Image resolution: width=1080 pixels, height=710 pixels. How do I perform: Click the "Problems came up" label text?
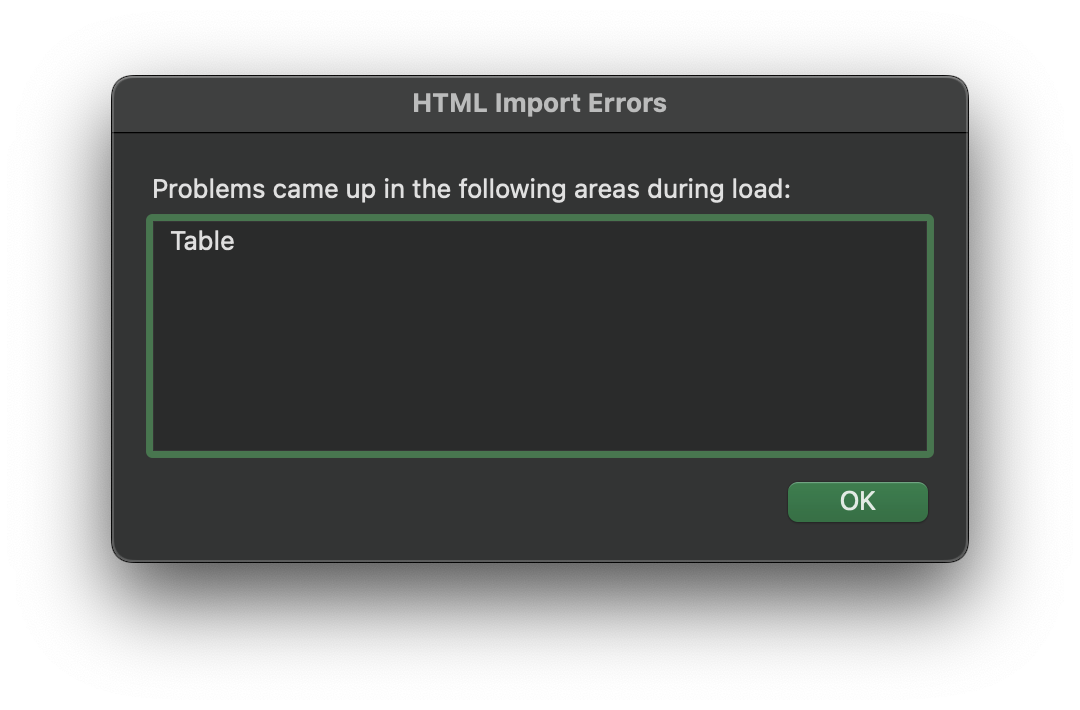coord(471,189)
